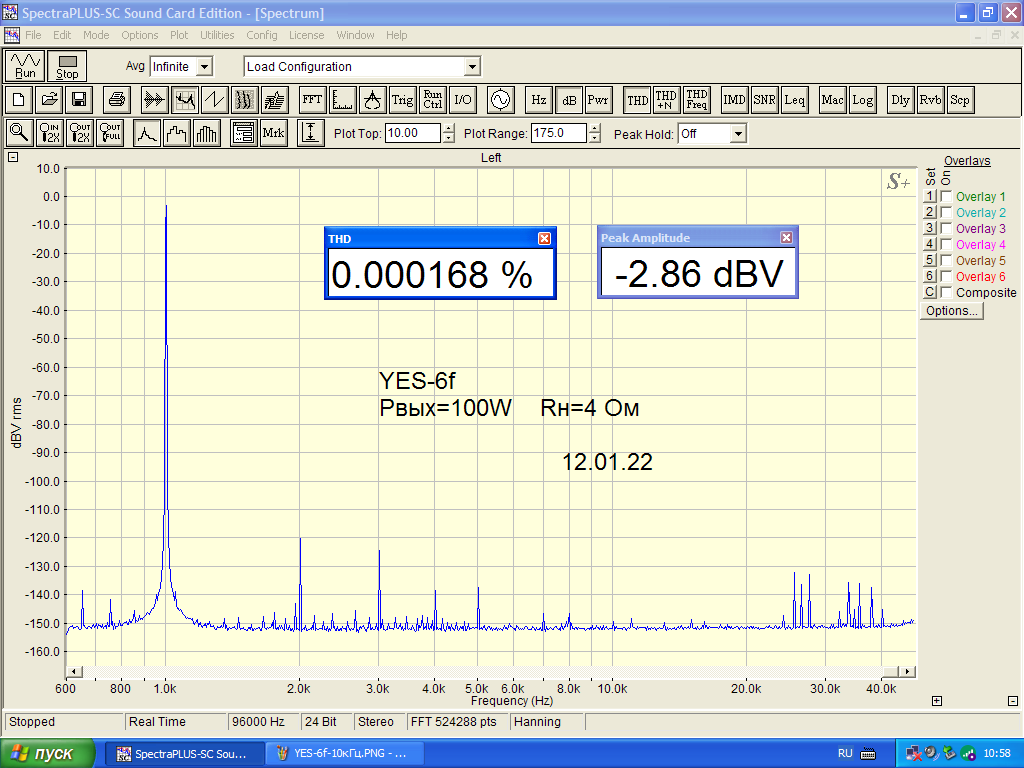Enable the Overlay 2 checkbox
The width and height of the screenshot is (1024, 768).
click(x=946, y=212)
